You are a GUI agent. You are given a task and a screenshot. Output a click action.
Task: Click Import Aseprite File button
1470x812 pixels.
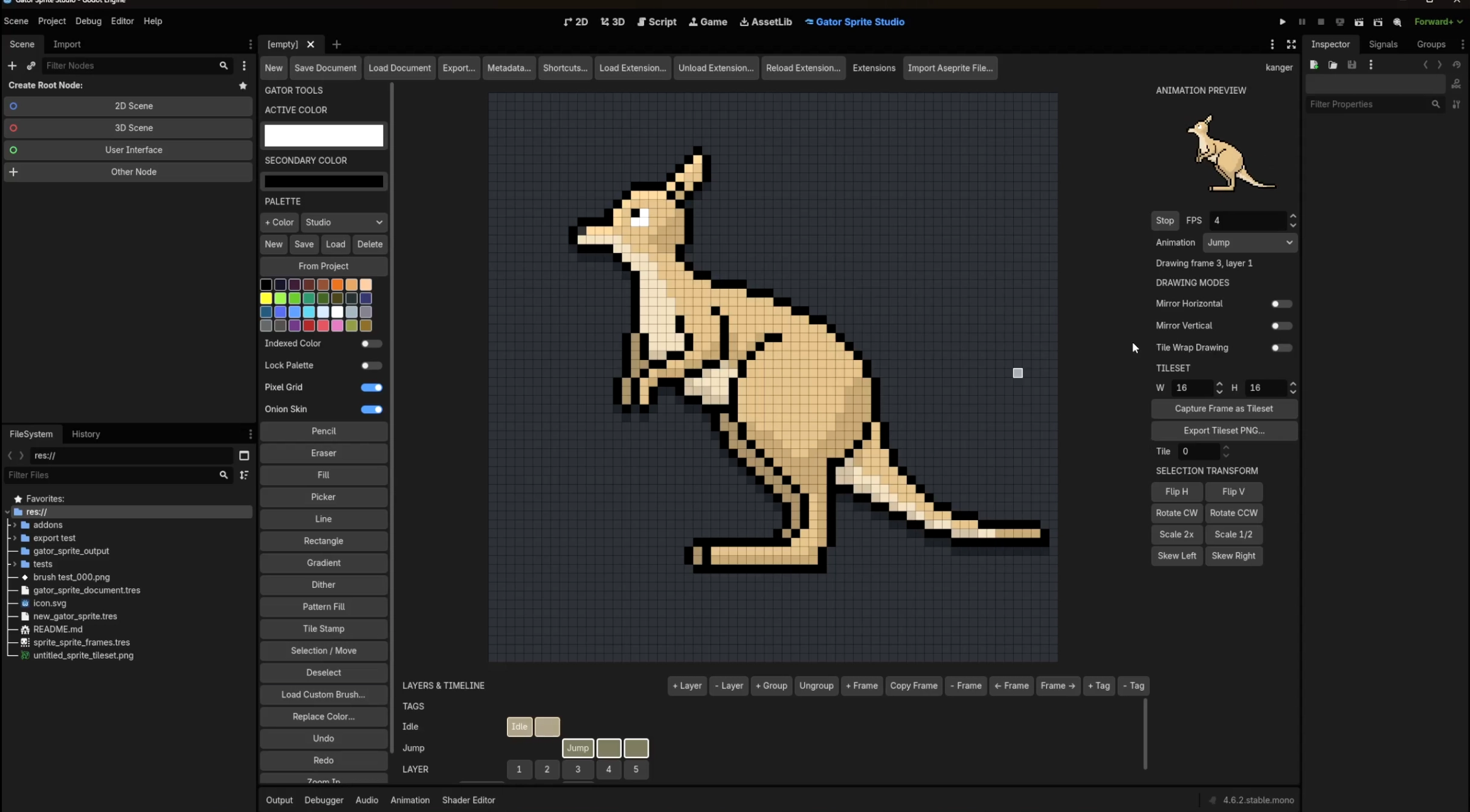(950, 68)
